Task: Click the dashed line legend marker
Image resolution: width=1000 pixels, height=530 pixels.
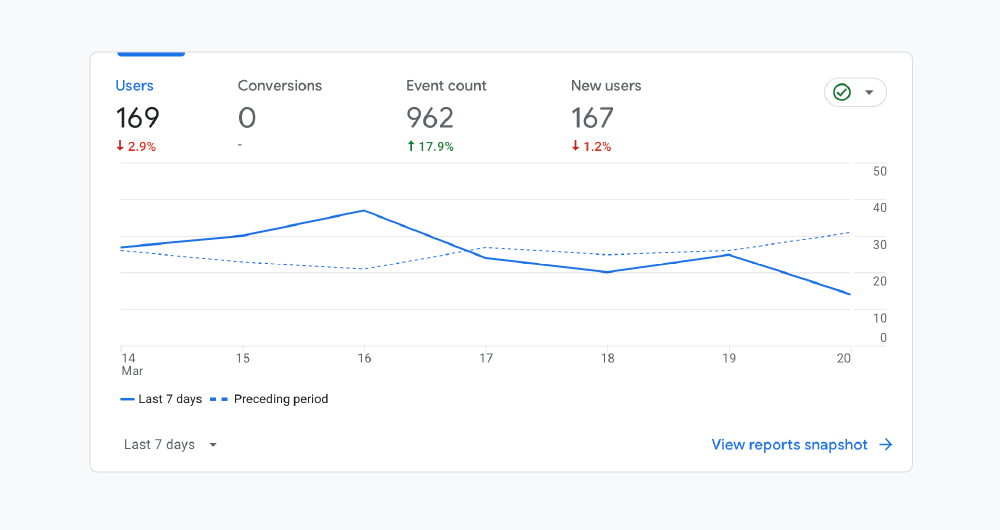Action: tap(218, 399)
